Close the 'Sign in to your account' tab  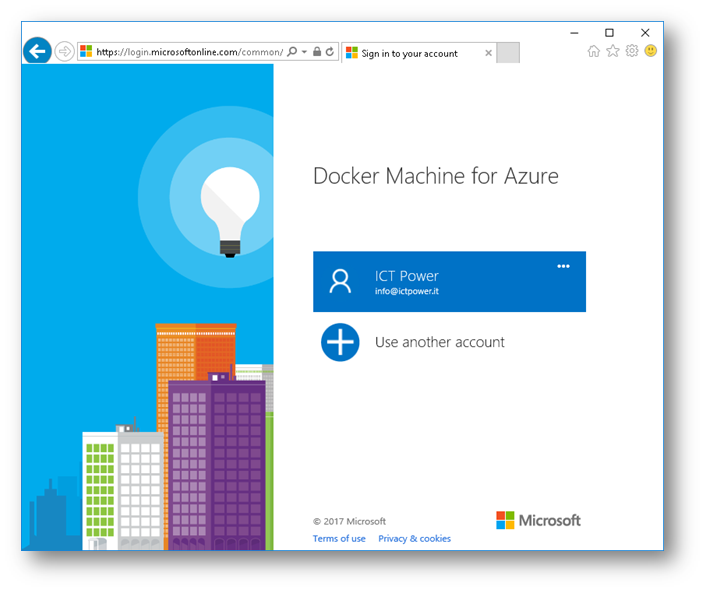[488, 53]
